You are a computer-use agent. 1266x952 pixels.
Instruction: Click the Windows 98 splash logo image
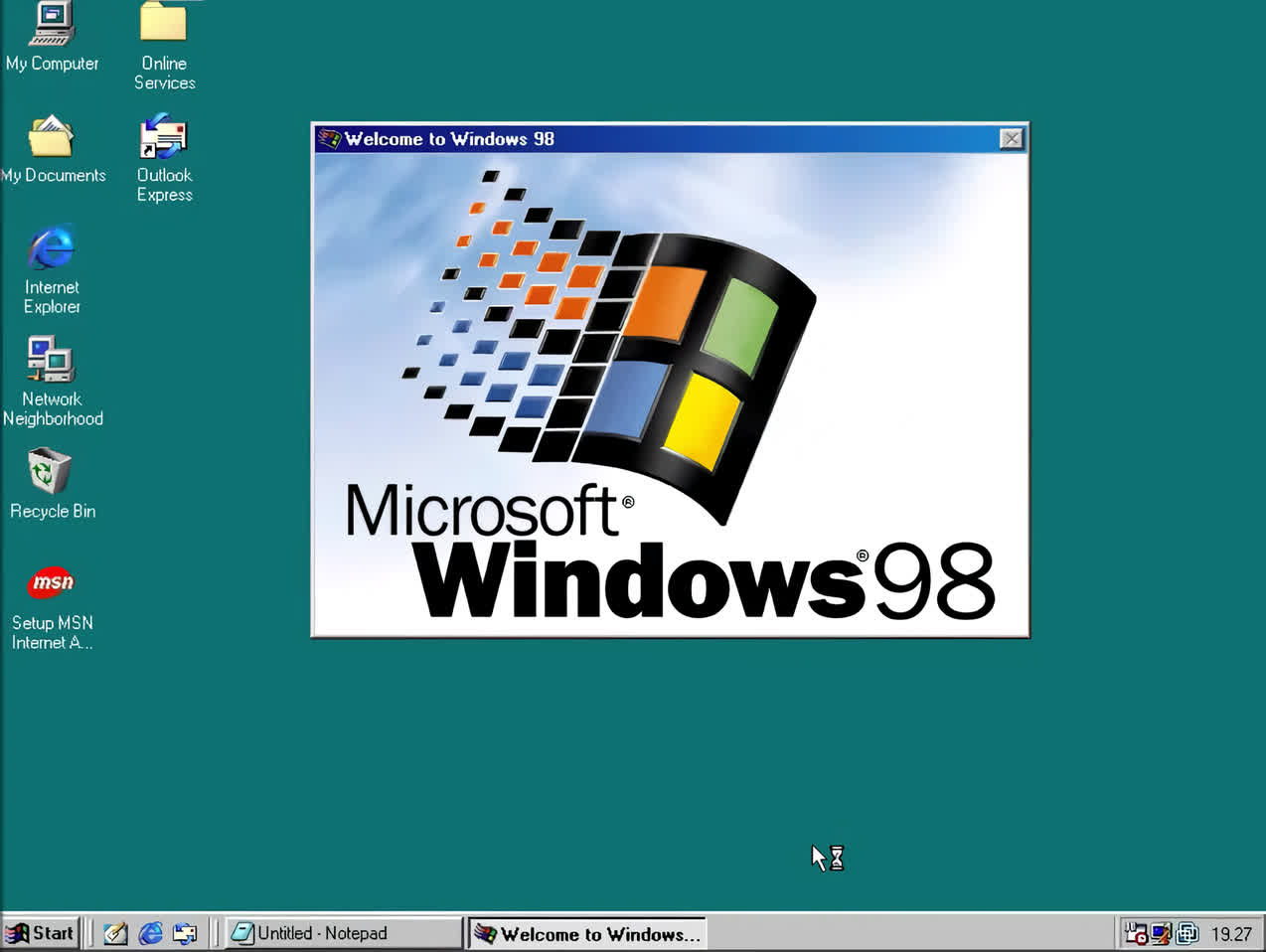[670, 394]
